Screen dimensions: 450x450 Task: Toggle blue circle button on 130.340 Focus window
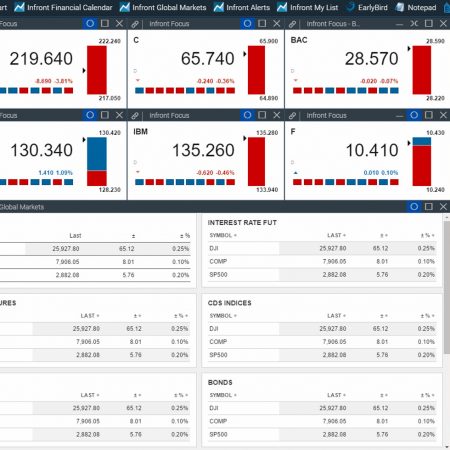(x=90, y=115)
